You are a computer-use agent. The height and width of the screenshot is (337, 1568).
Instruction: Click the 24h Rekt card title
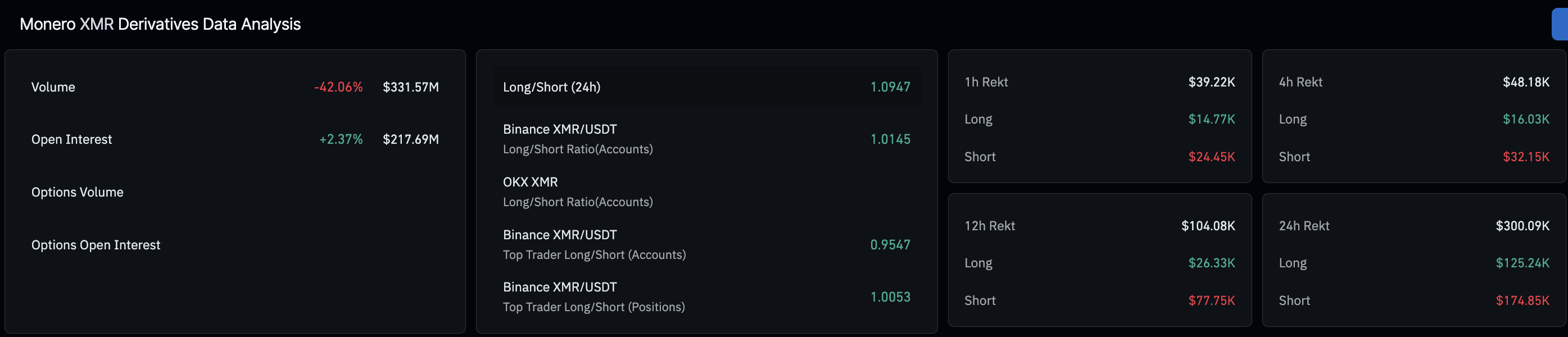point(1304,226)
